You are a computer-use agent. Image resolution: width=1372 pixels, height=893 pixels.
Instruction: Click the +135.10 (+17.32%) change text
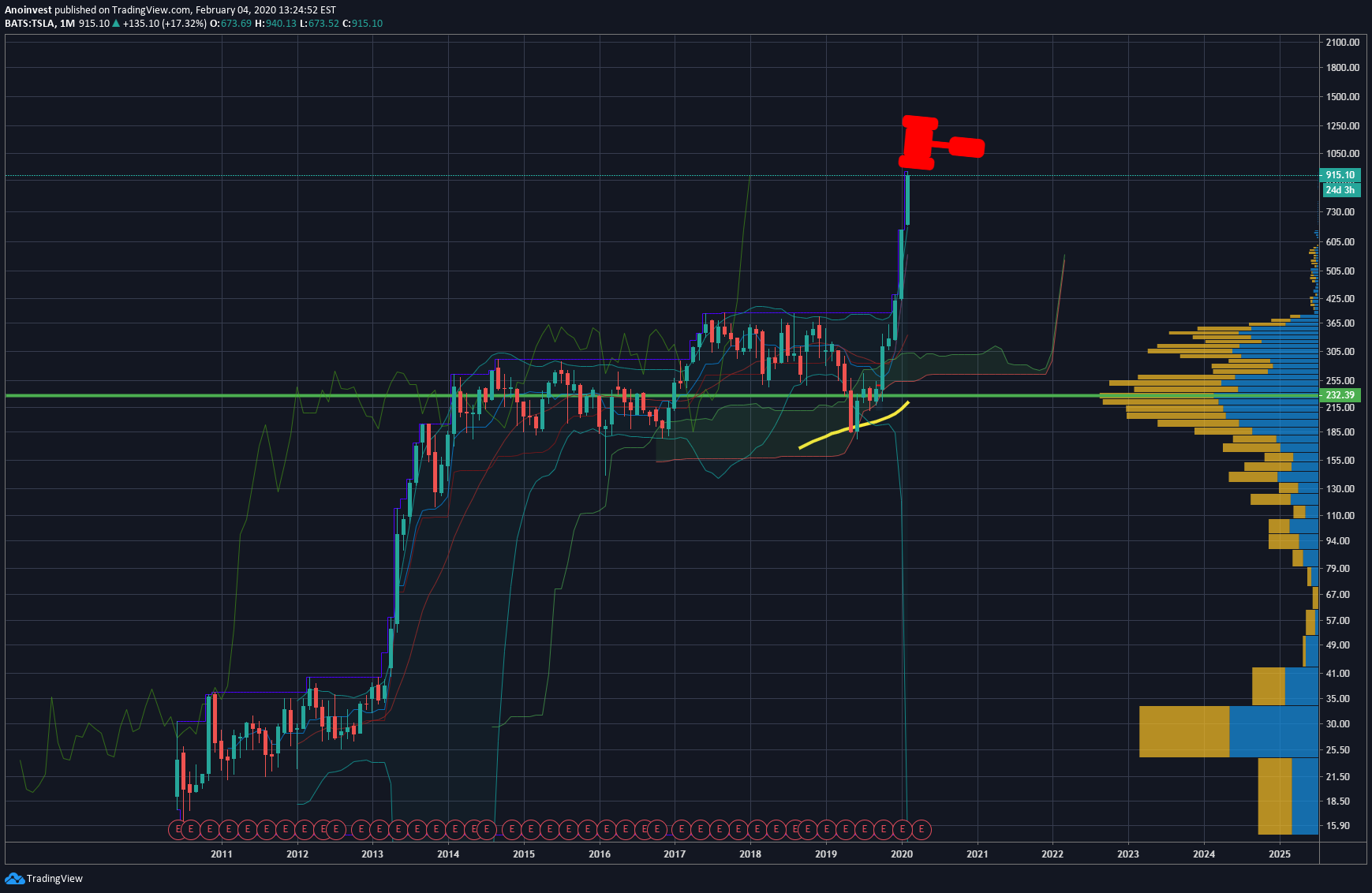click(x=165, y=24)
